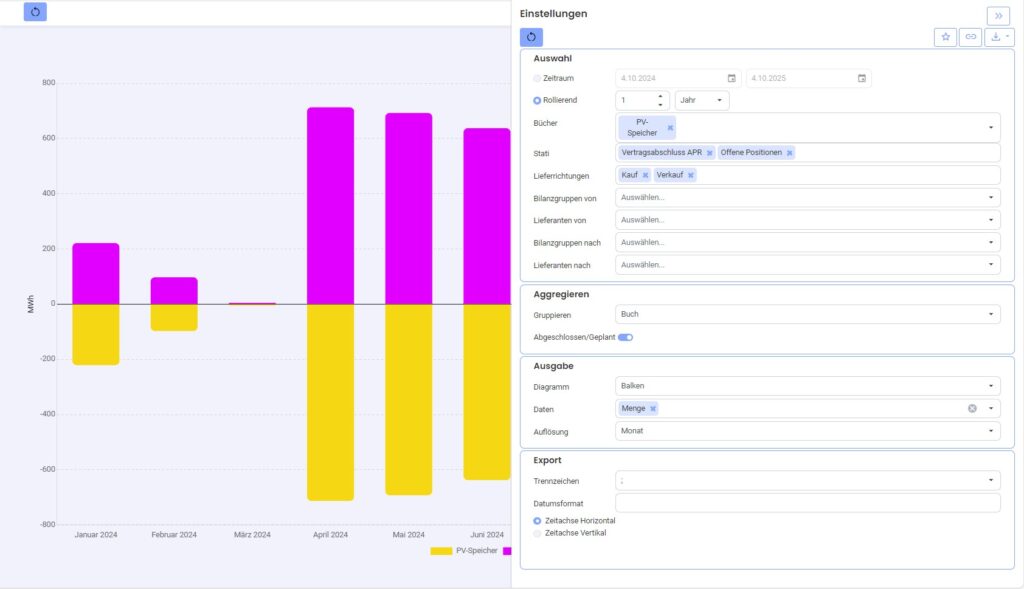Toggle the Abgeschlossen/Geplant switch

coord(626,338)
